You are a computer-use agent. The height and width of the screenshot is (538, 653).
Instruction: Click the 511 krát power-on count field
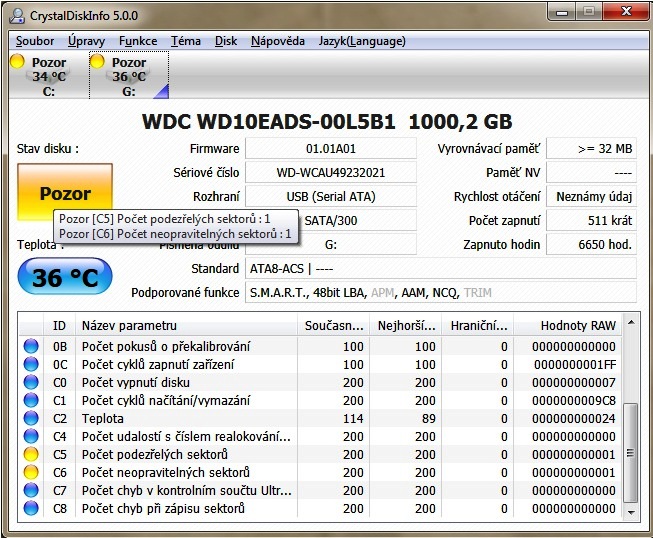click(591, 220)
